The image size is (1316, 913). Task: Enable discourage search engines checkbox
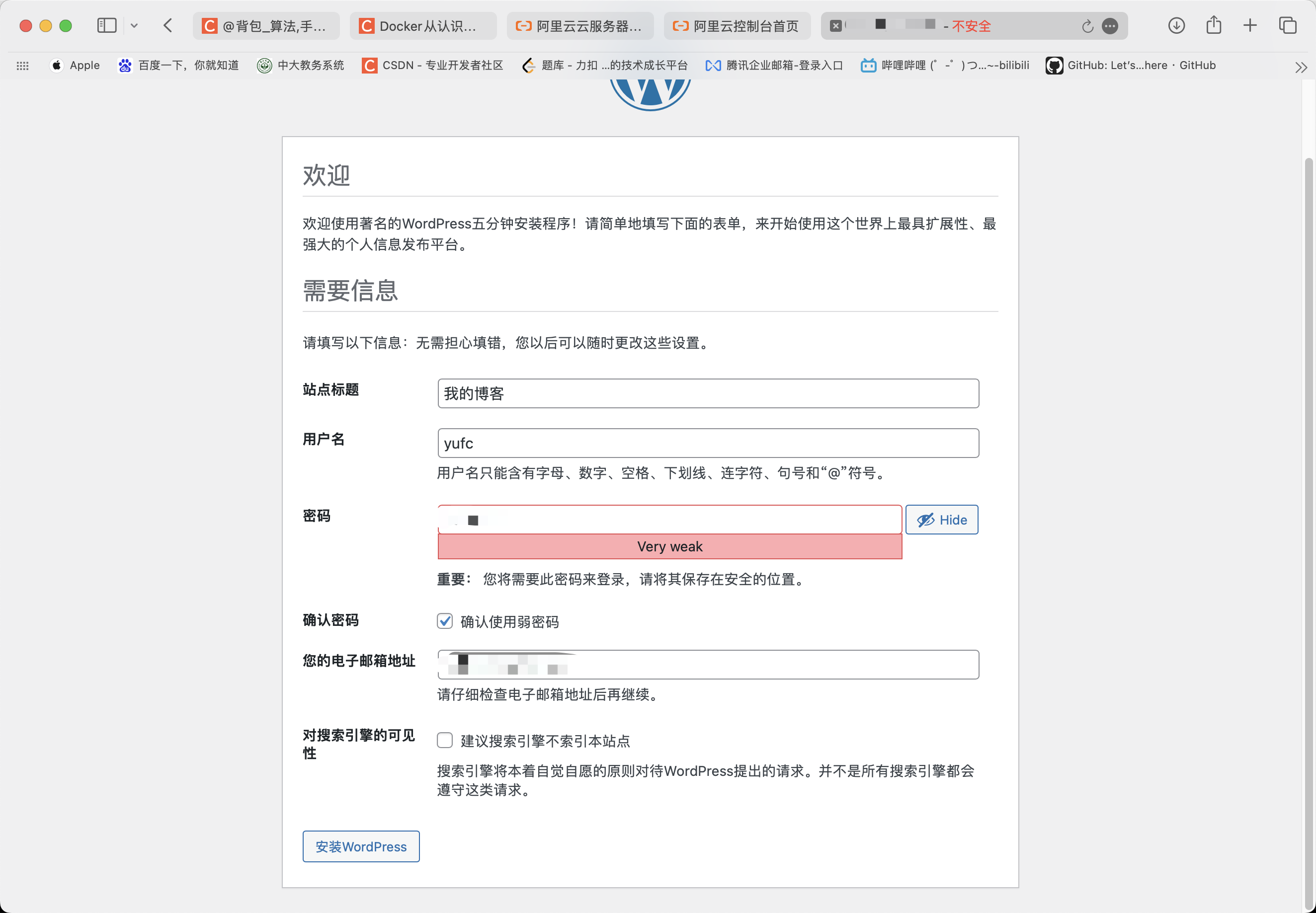pos(445,740)
